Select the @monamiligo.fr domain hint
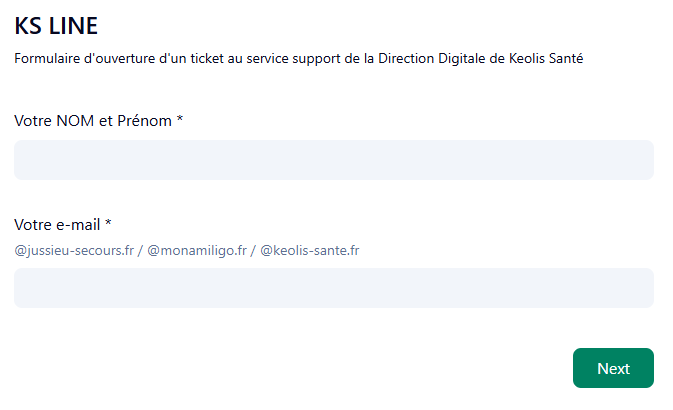The image size is (673, 410). (197, 250)
